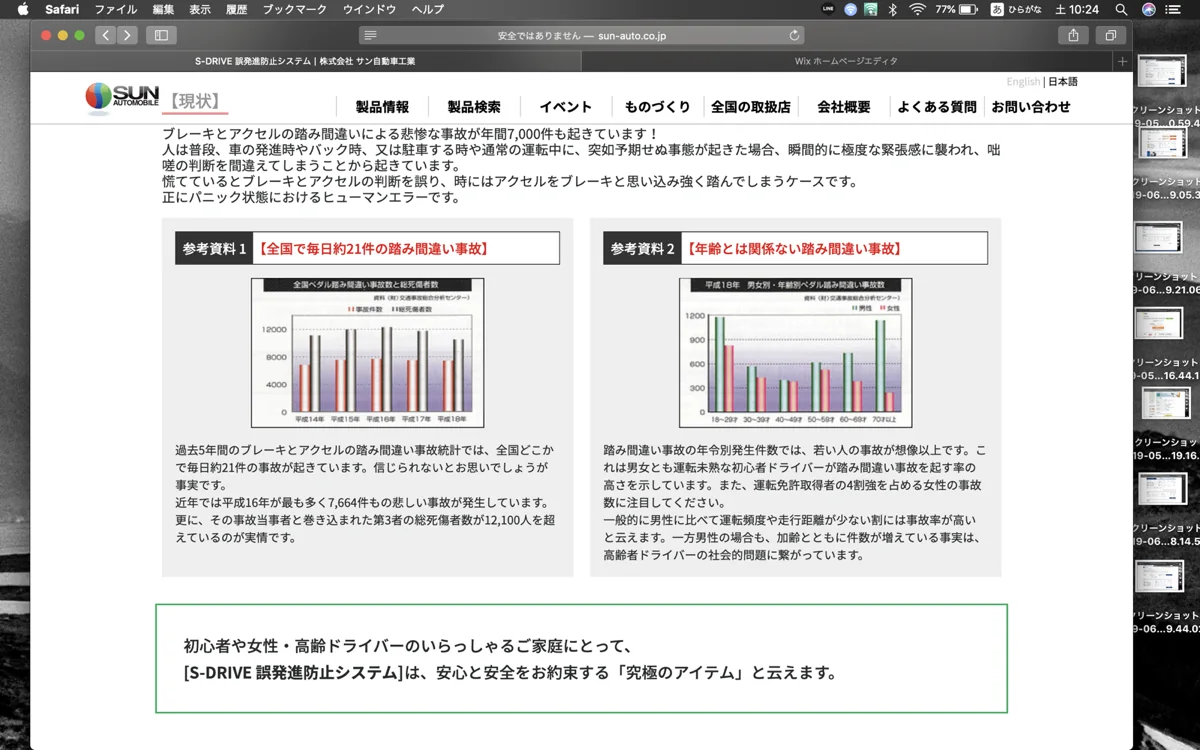
Task: Open the blue circular Wi-Fi utility icon
Action: (x=850, y=9)
